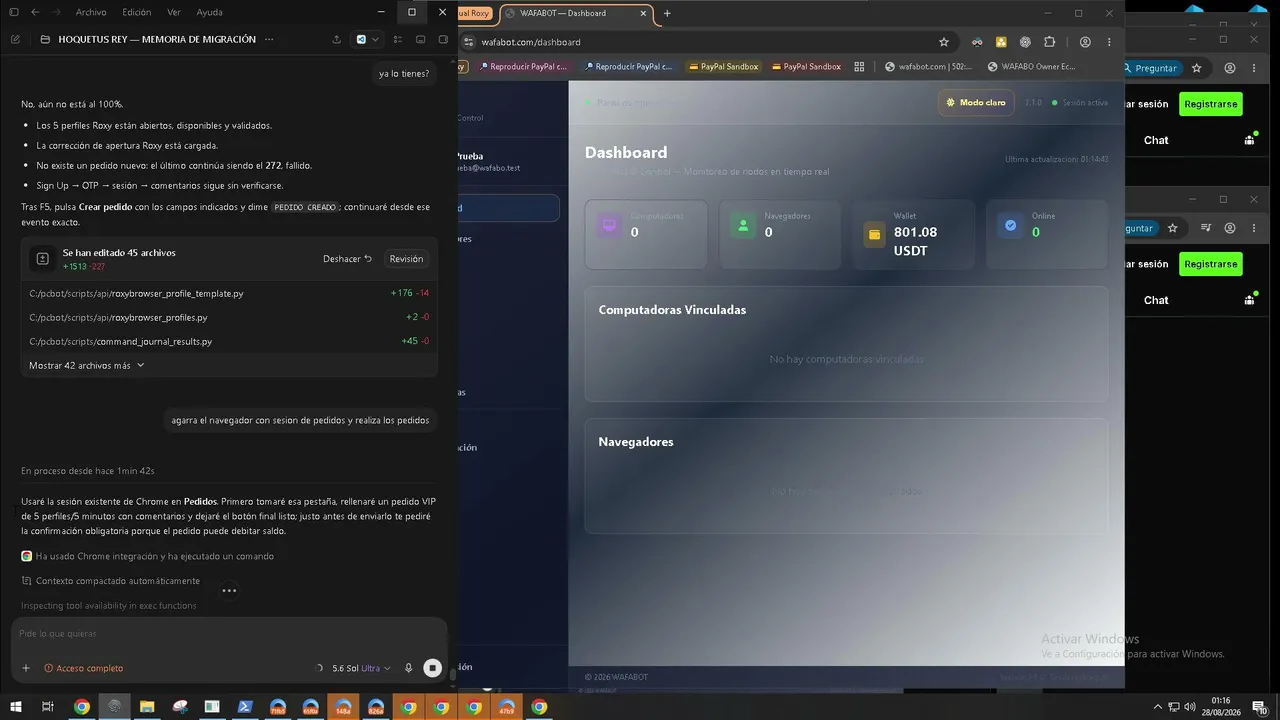Click the Navegadores stat card icon
This screenshot has height=720, width=1280.
(743, 225)
